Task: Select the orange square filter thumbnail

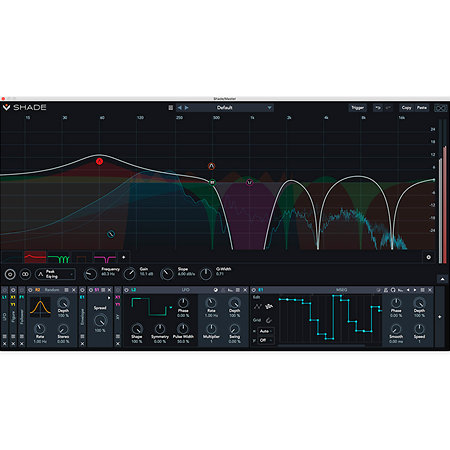Action: click(x=82, y=257)
